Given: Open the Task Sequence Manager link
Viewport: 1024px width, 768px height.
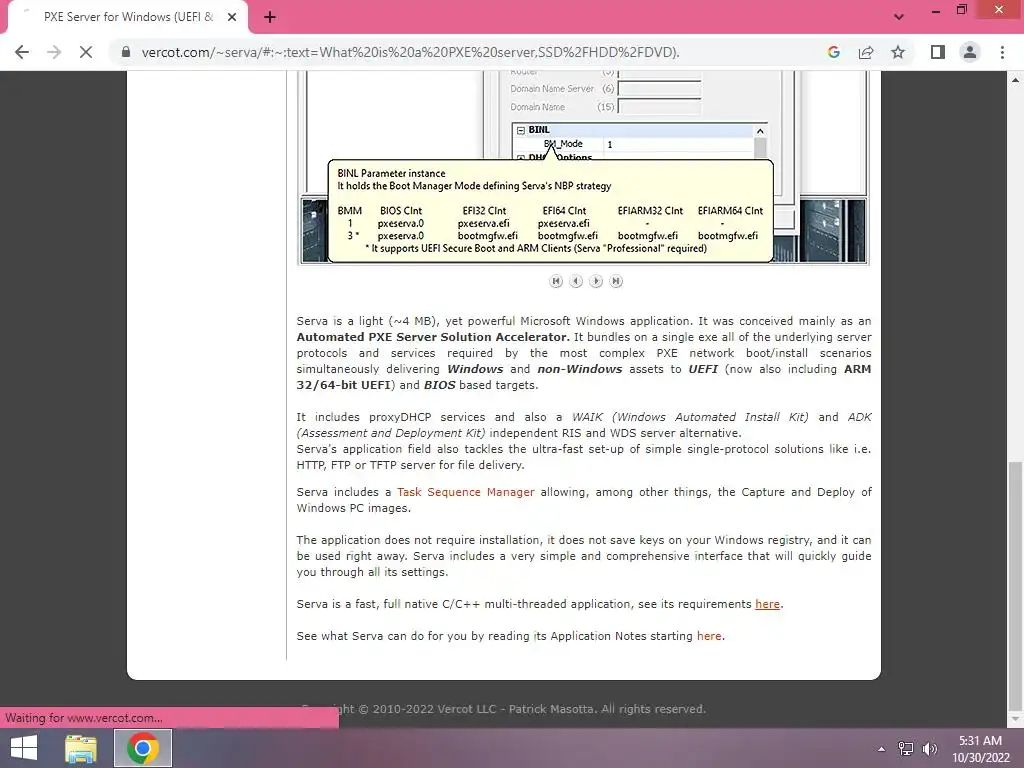Looking at the screenshot, I should [466, 492].
